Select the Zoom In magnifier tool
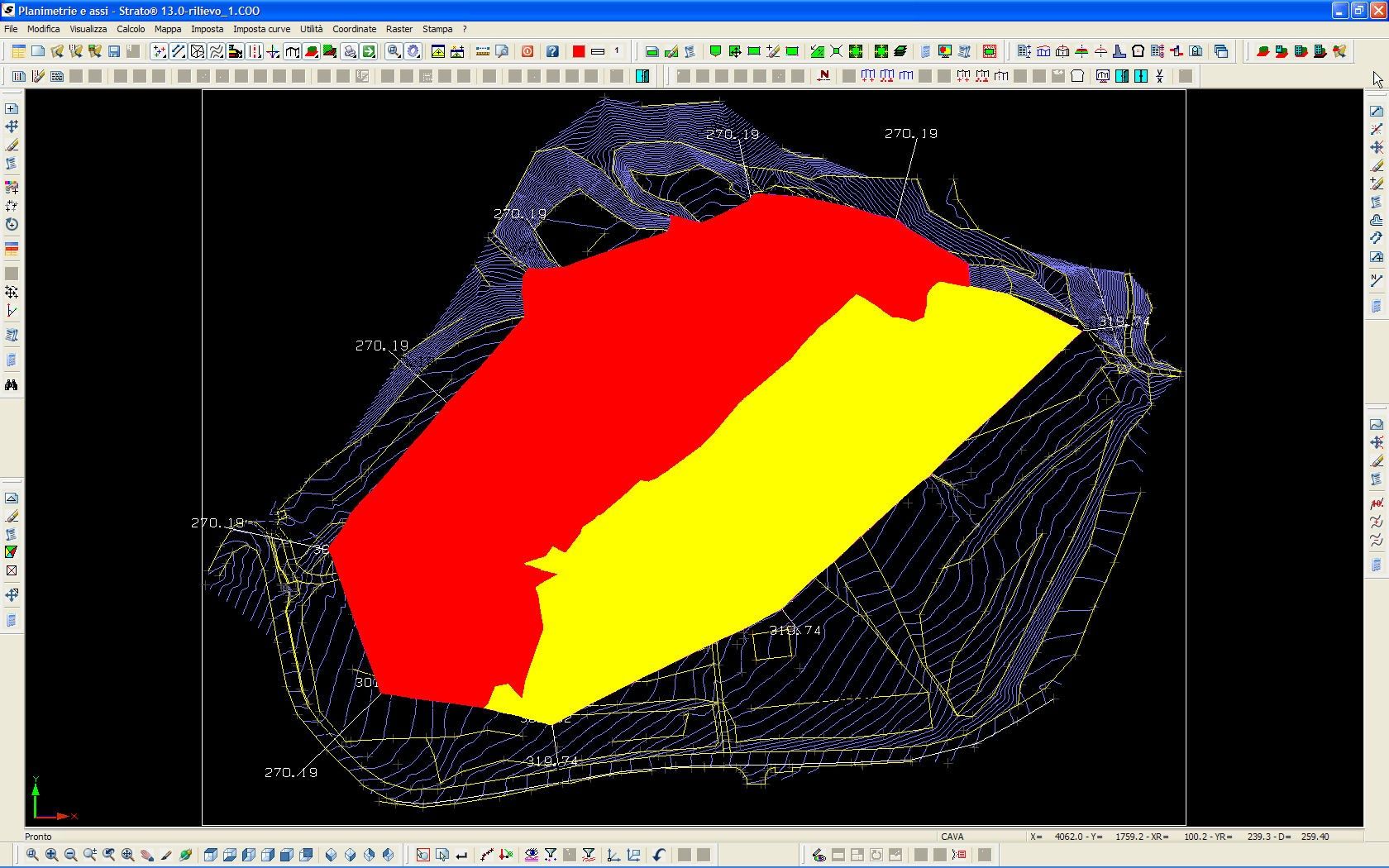The height and width of the screenshot is (868, 1389). [50, 855]
